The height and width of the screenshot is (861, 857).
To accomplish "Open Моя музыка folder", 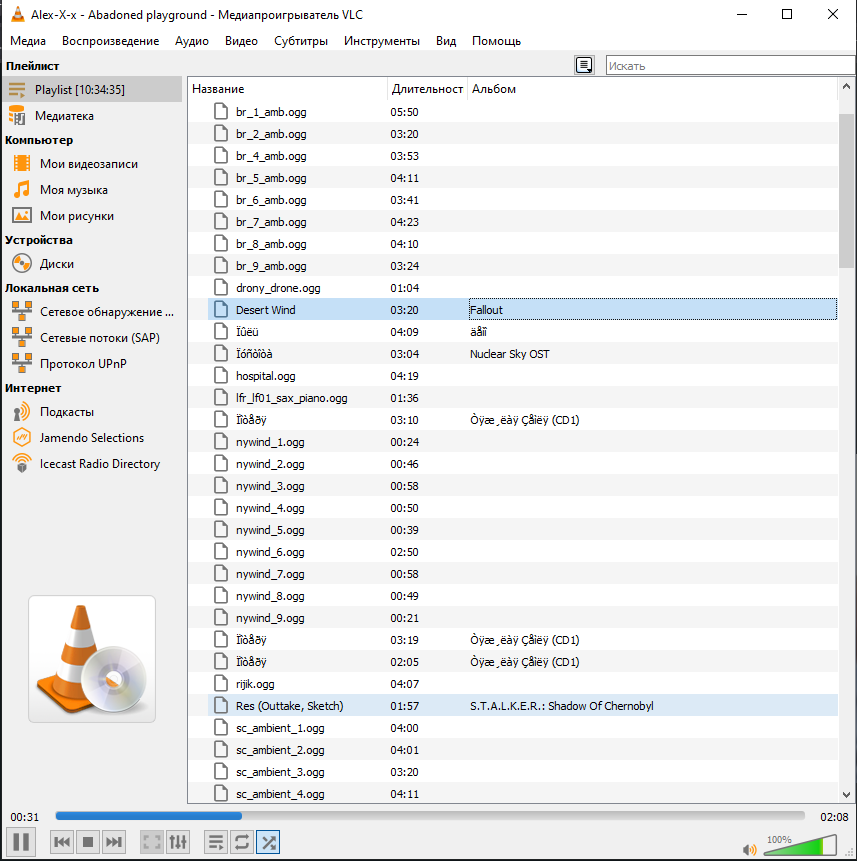I will coord(92,189).
